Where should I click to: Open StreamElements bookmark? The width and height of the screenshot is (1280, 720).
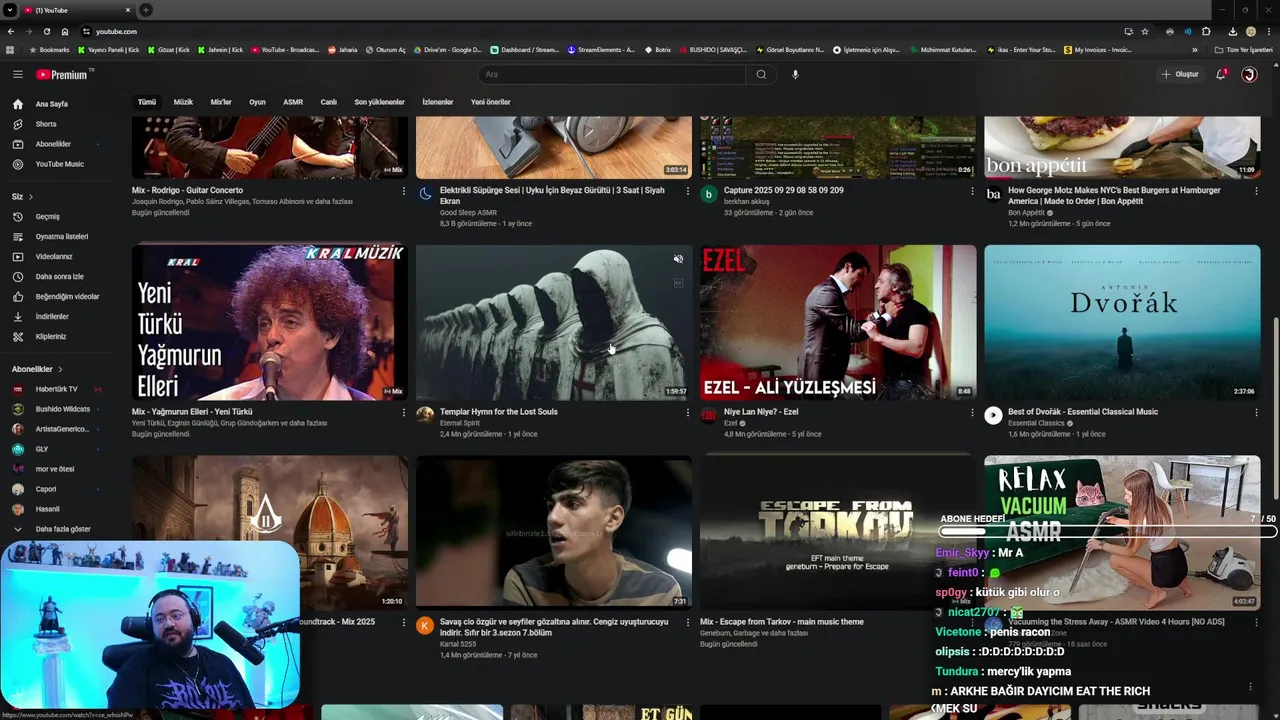point(601,50)
